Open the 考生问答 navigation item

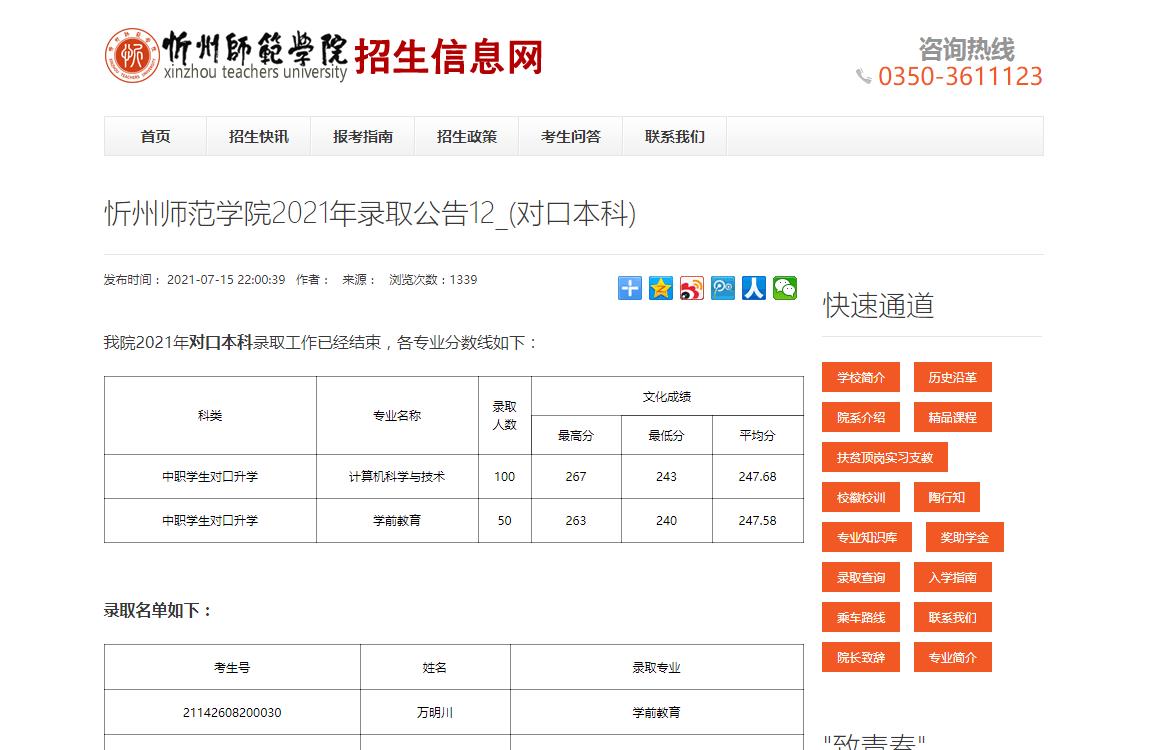570,137
